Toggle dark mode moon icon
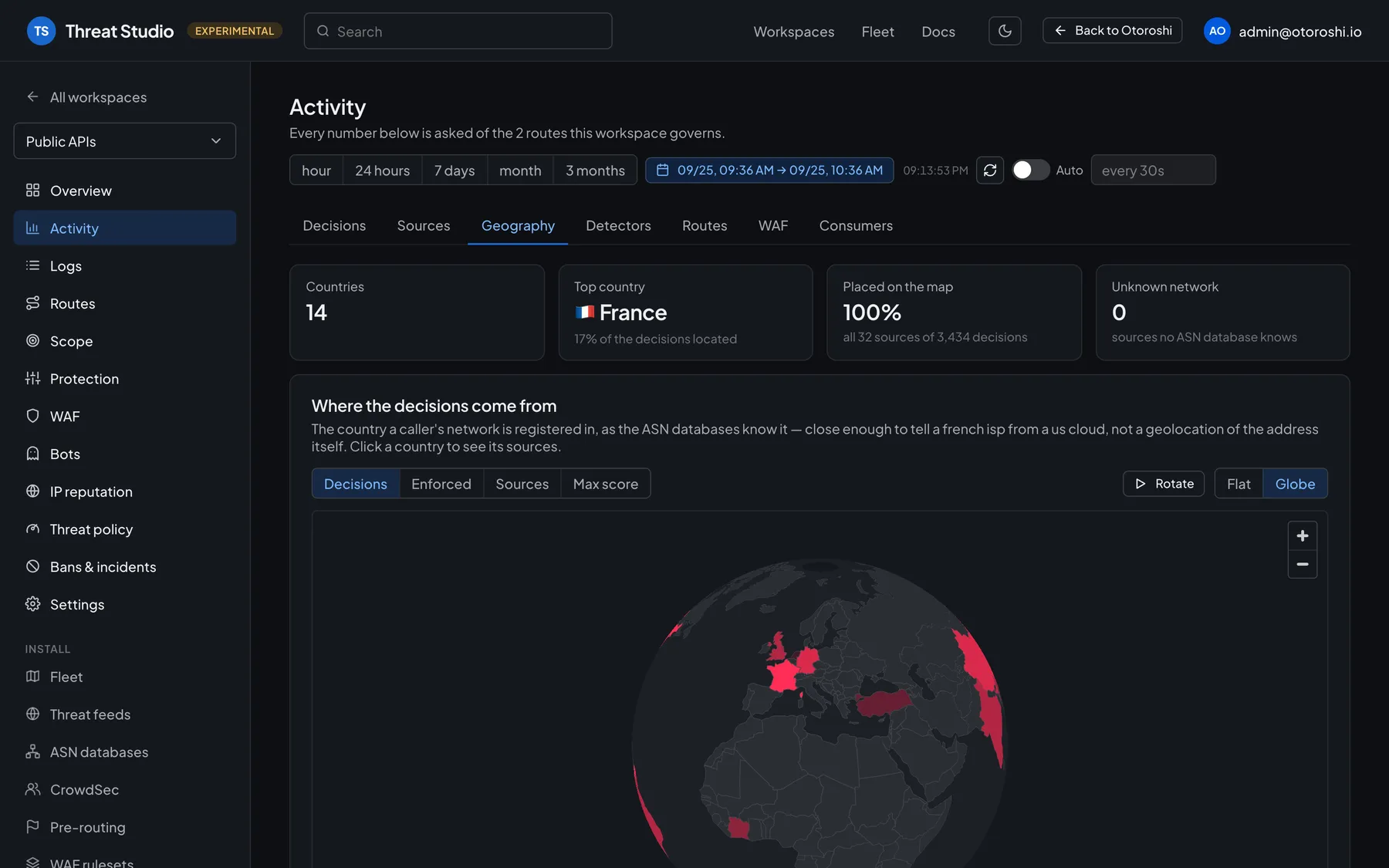Viewport: 1389px width, 868px height. pos(1005,31)
